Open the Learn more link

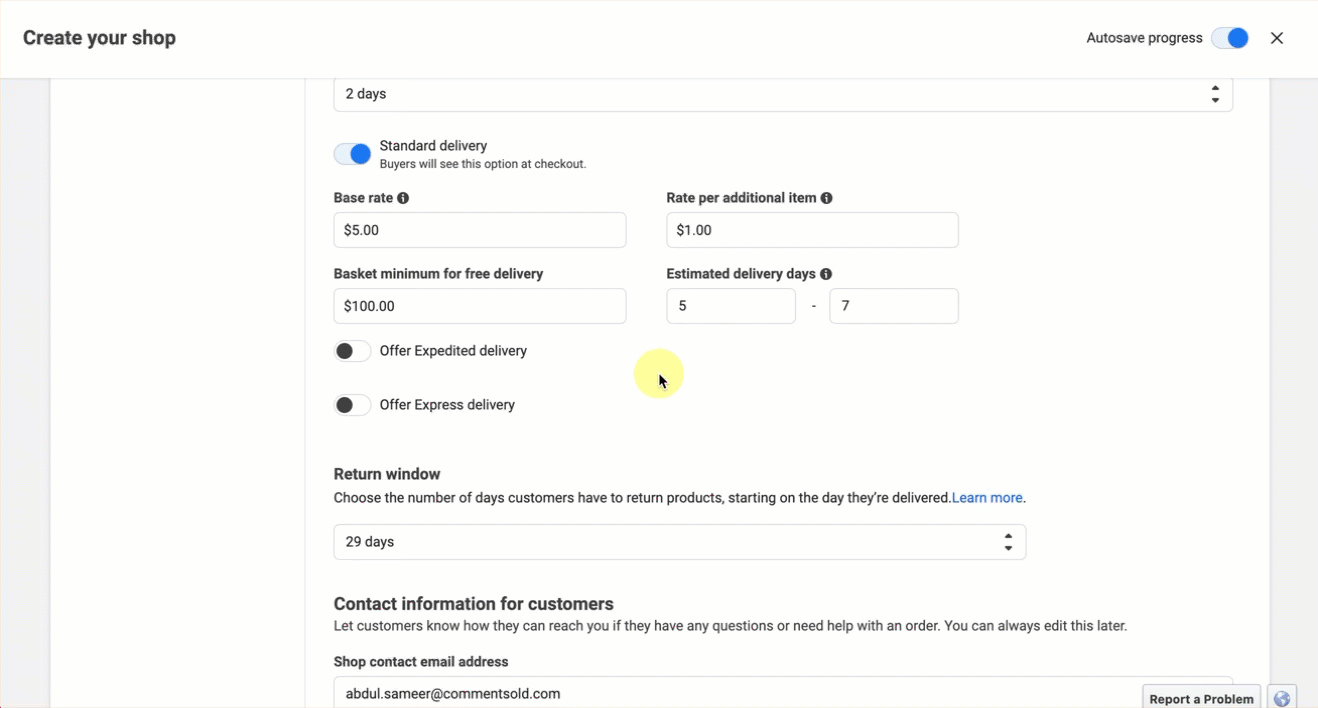tap(986, 498)
